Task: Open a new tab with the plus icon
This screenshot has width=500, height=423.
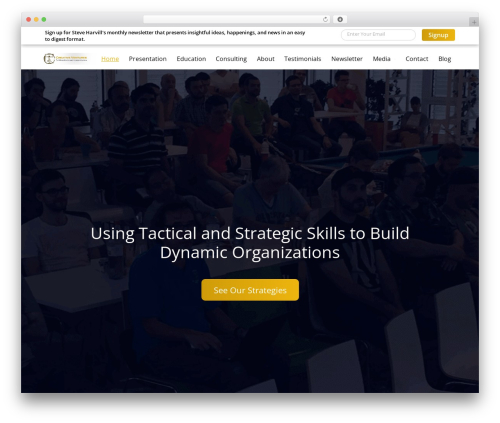Action: point(474,22)
